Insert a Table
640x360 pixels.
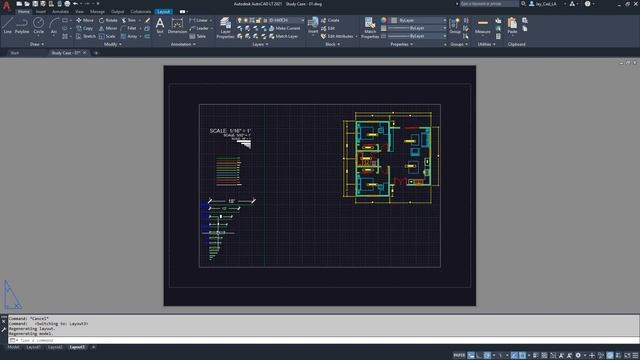[x=198, y=36]
